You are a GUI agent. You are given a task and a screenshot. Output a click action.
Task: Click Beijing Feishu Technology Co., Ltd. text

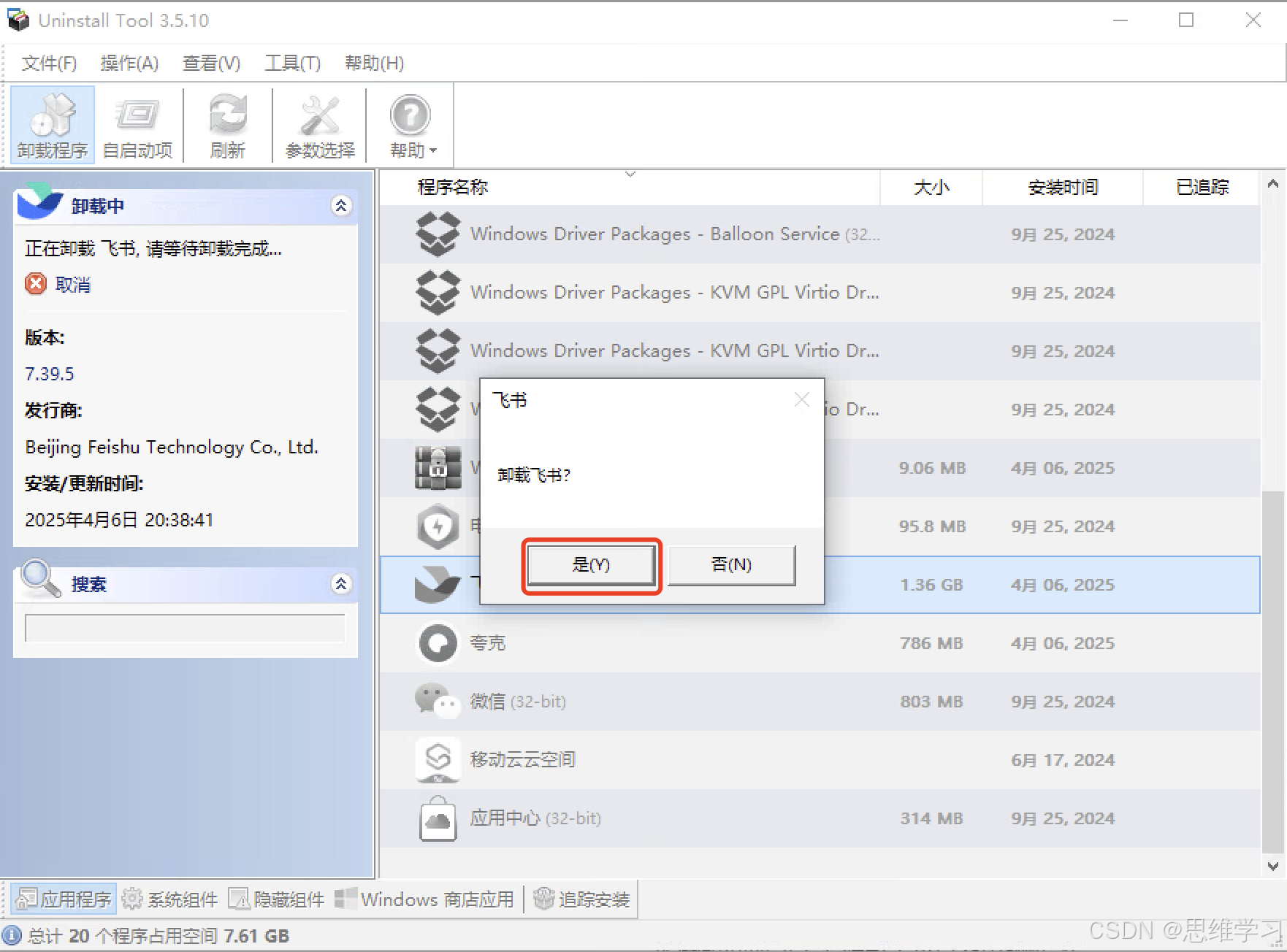point(172,447)
